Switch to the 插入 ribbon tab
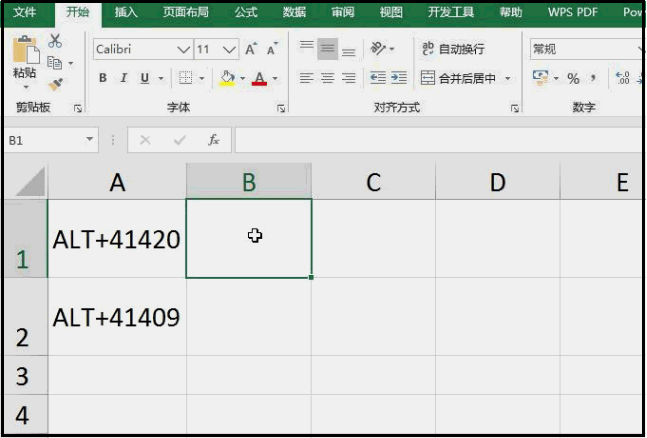Screen dimensions: 647x438 click(x=126, y=13)
